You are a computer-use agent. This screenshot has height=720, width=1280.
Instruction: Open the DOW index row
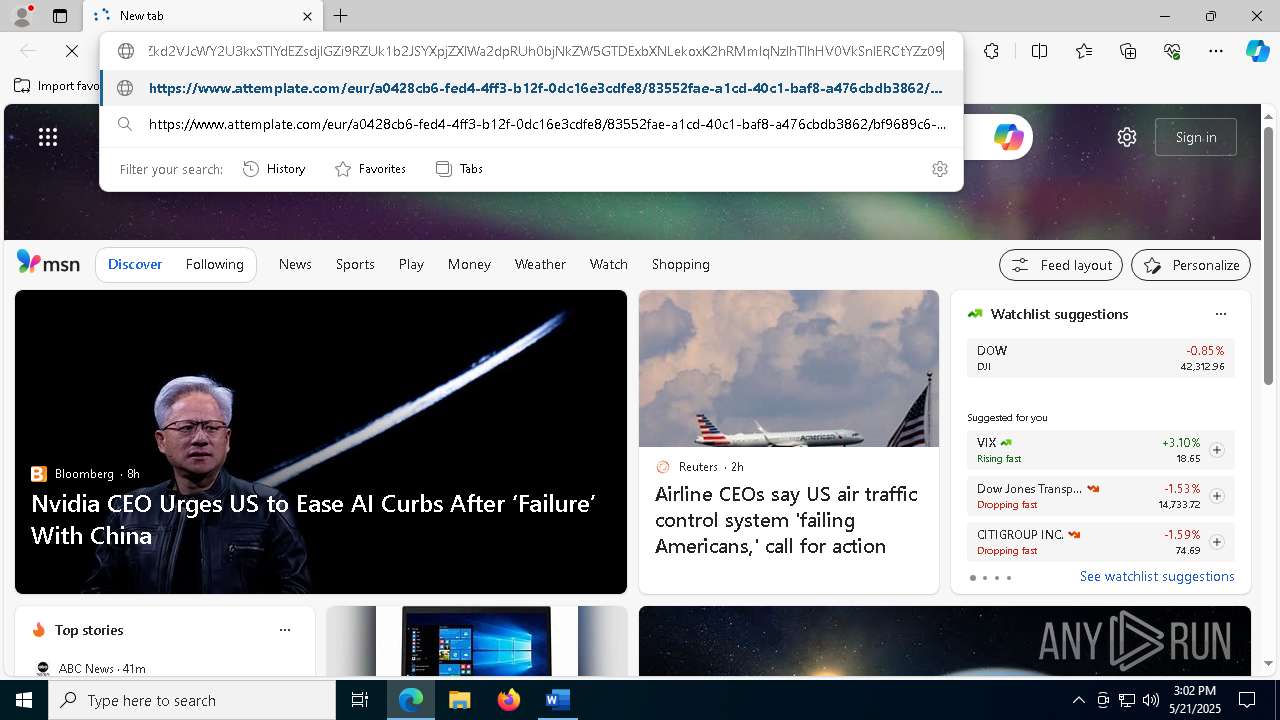[1100, 358]
